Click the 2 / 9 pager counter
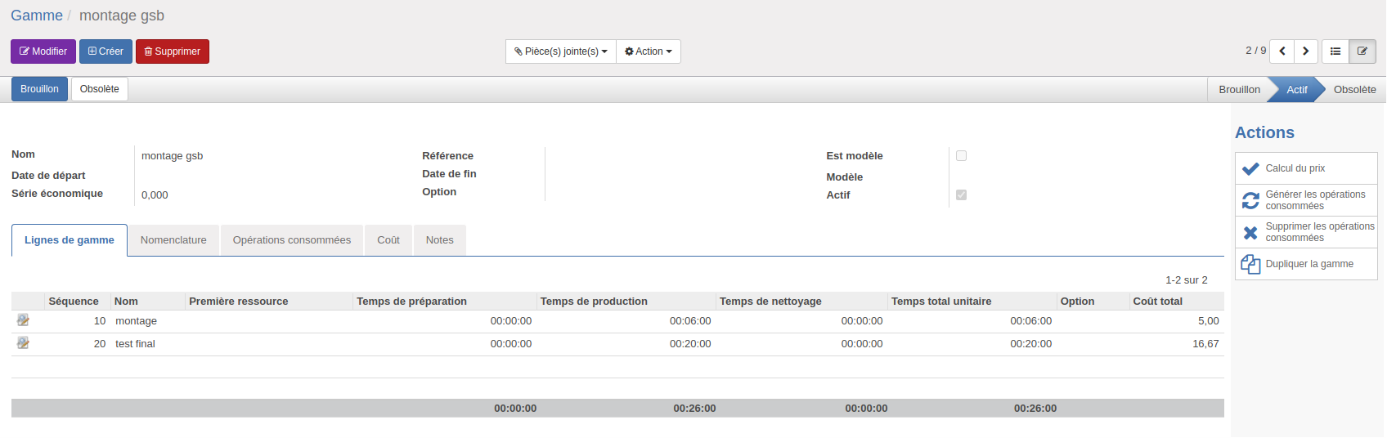The image size is (1387, 438). (1255, 51)
